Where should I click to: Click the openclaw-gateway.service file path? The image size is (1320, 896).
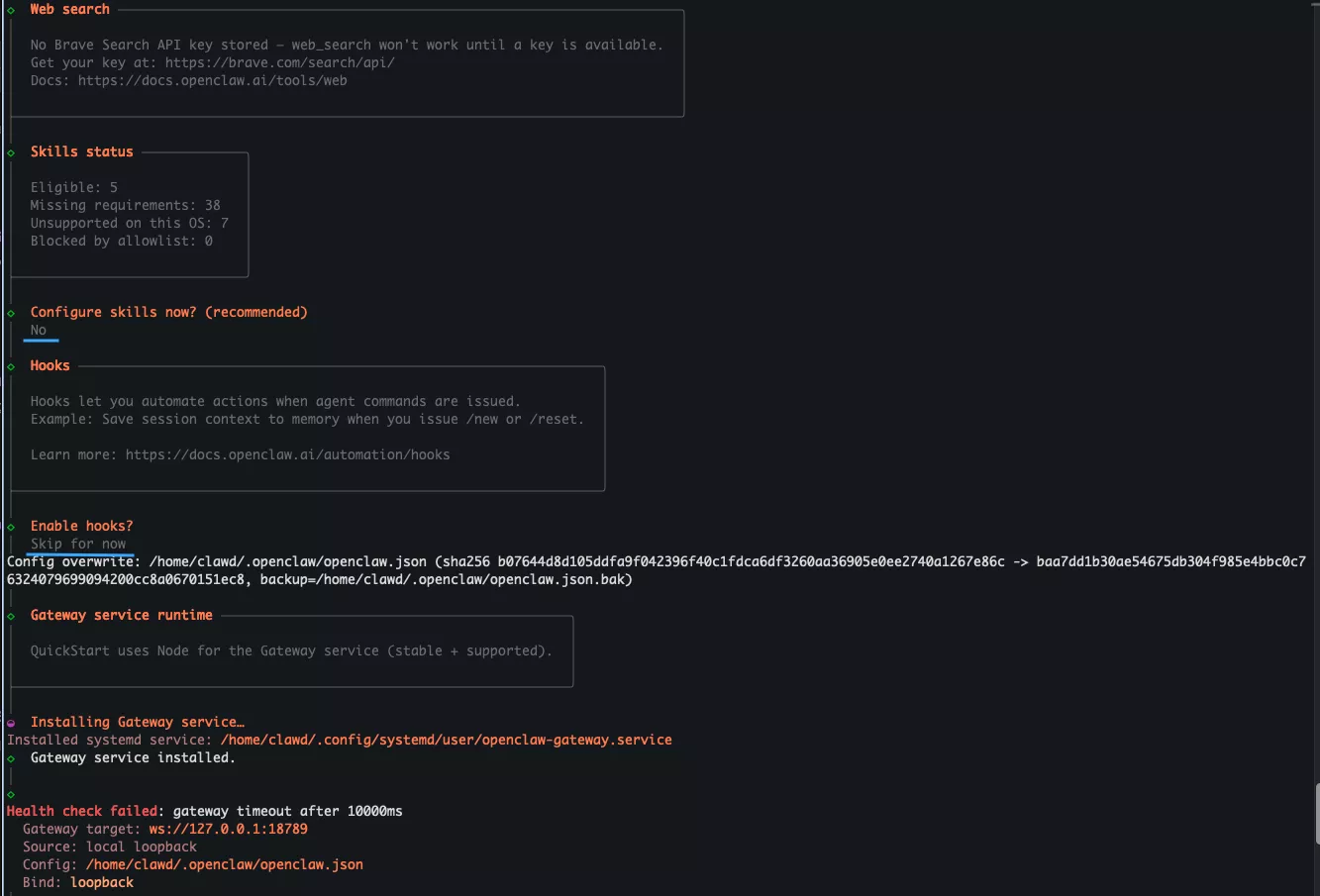[x=446, y=740]
